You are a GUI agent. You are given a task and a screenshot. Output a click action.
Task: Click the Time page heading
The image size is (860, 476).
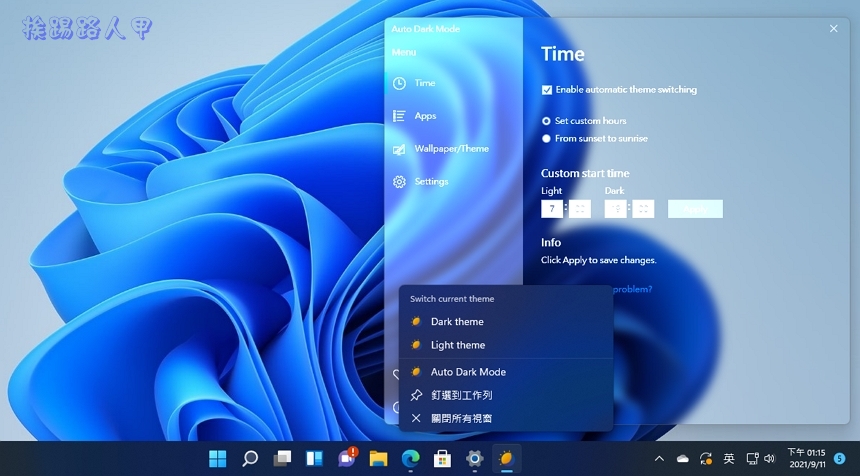pyautogui.click(x=563, y=54)
